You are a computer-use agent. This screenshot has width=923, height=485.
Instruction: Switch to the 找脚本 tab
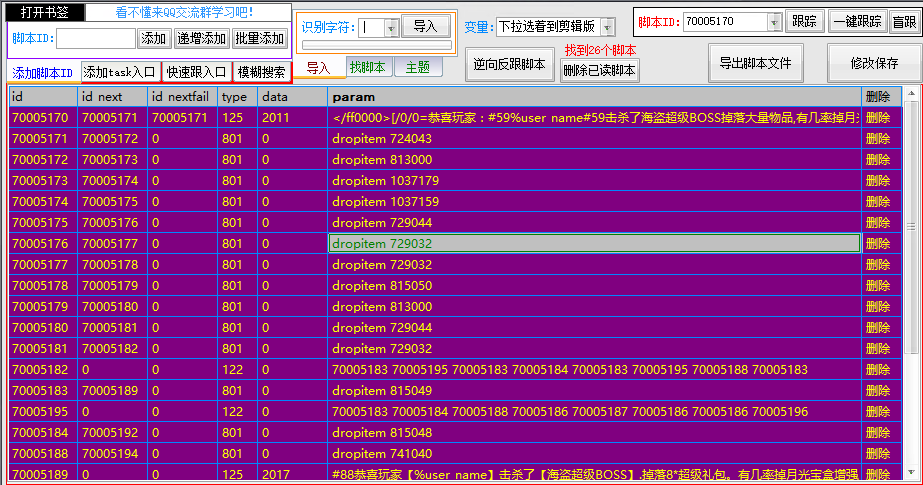tap(367, 68)
